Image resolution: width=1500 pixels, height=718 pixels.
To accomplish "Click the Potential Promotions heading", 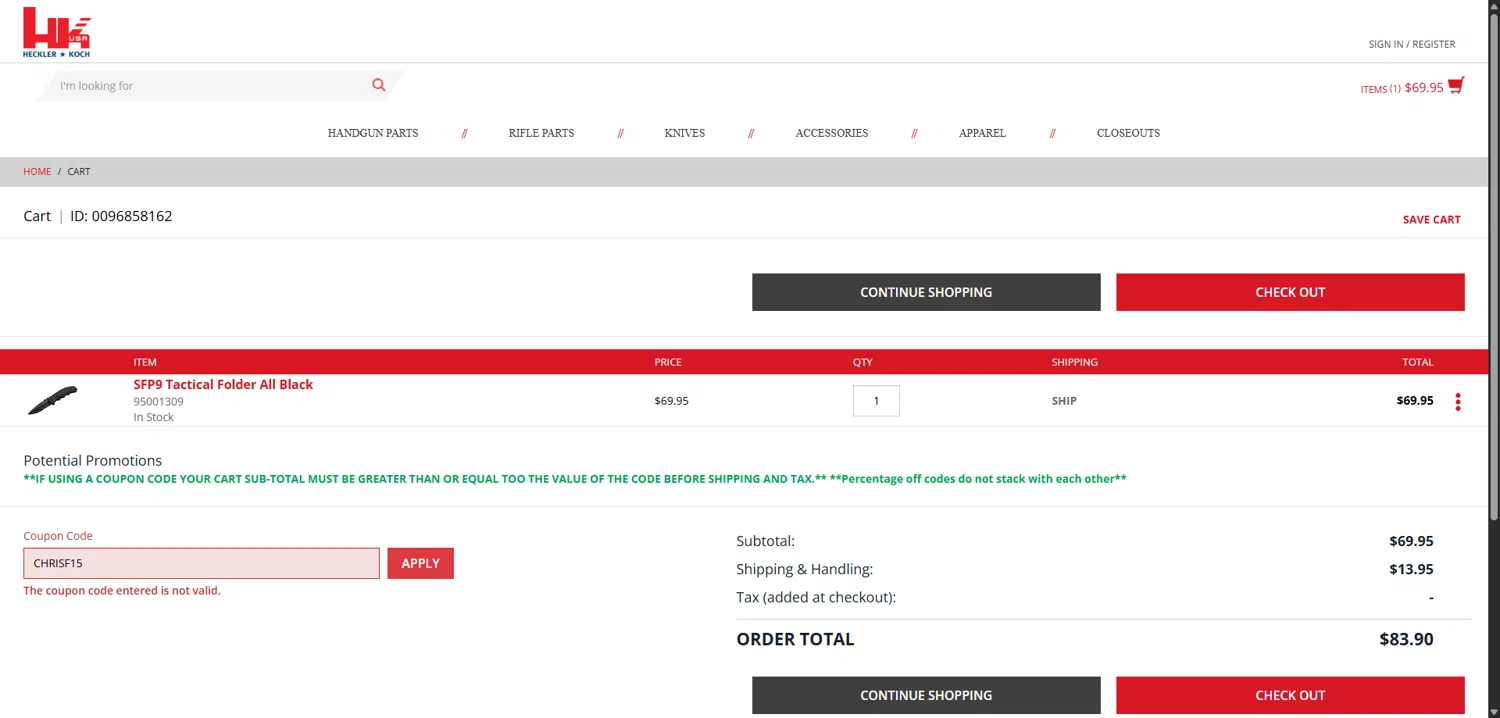I will point(93,461).
